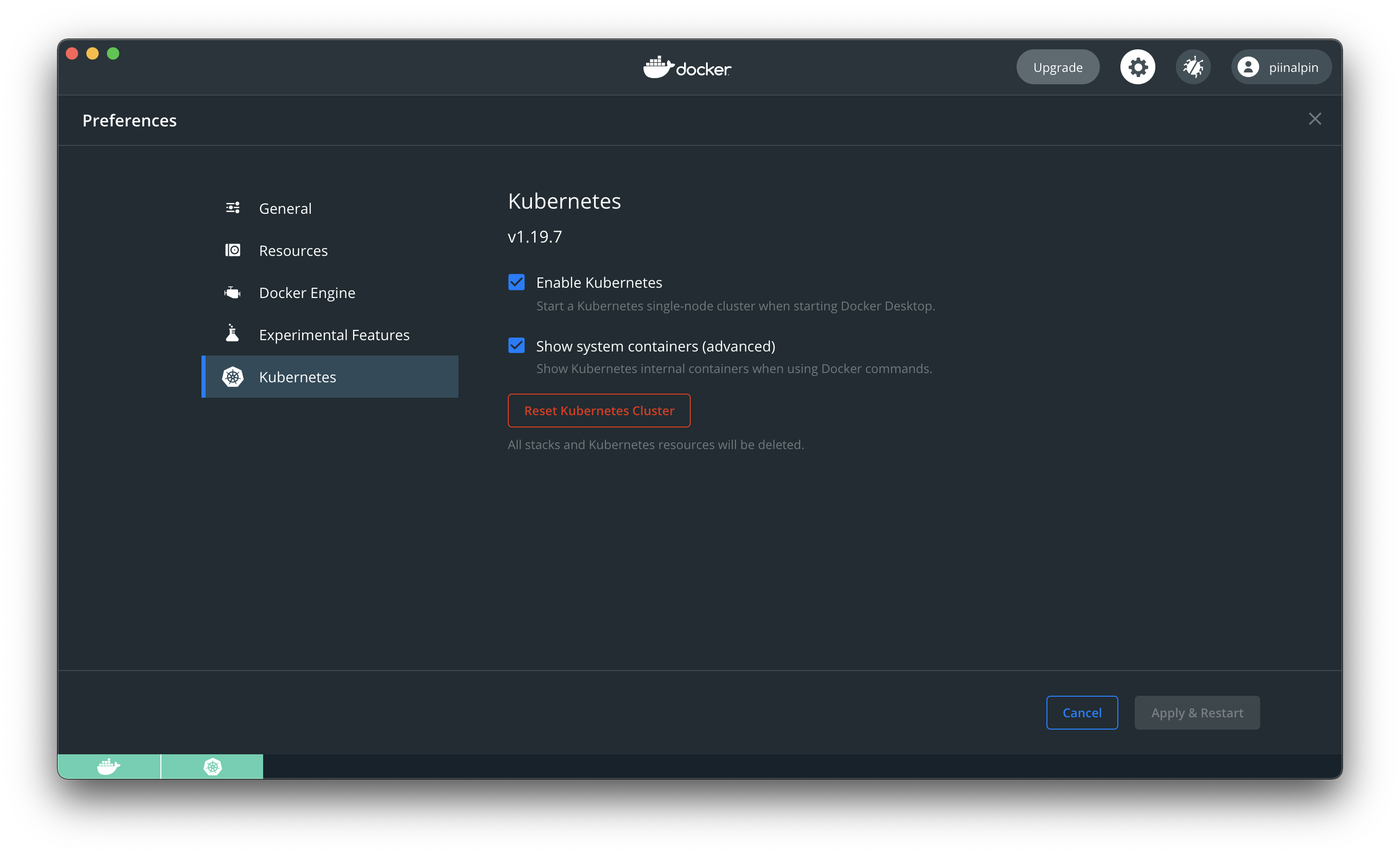Cancel the preference changes
The width and height of the screenshot is (1400, 855).
click(x=1082, y=712)
